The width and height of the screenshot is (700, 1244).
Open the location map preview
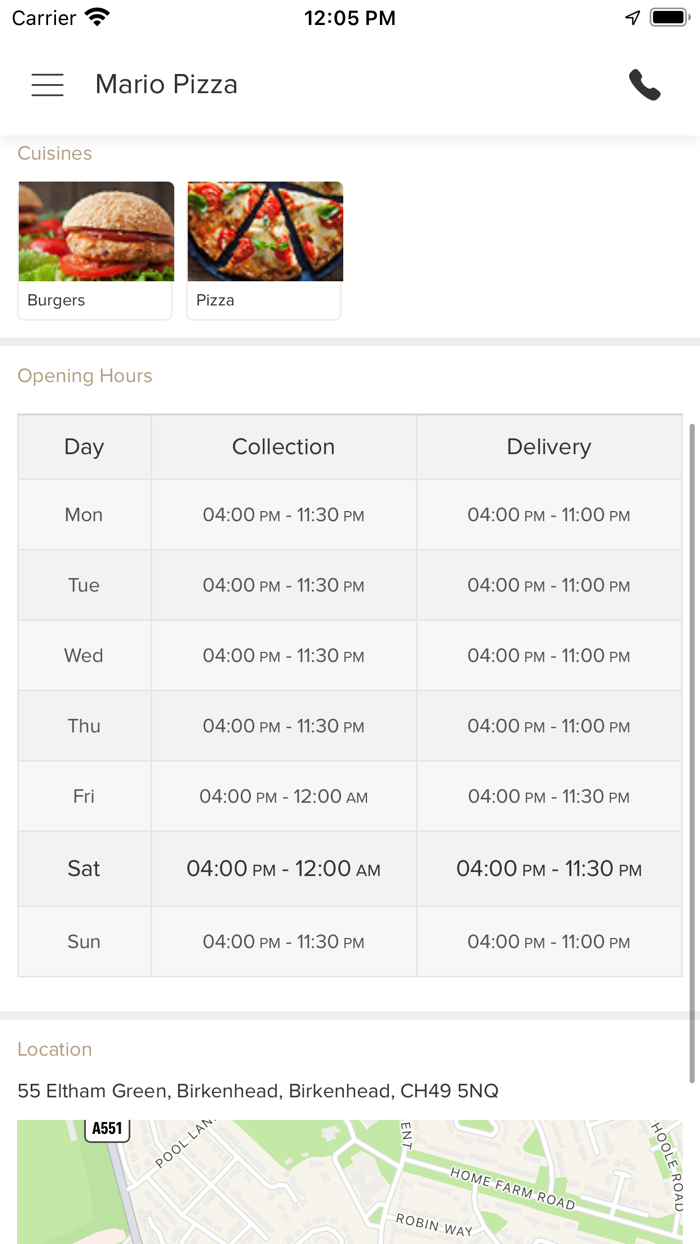350,1185
